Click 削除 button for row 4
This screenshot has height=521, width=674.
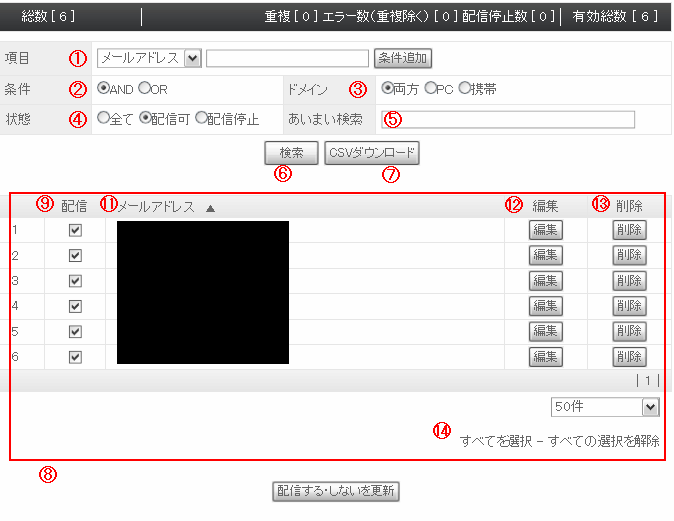tap(629, 306)
